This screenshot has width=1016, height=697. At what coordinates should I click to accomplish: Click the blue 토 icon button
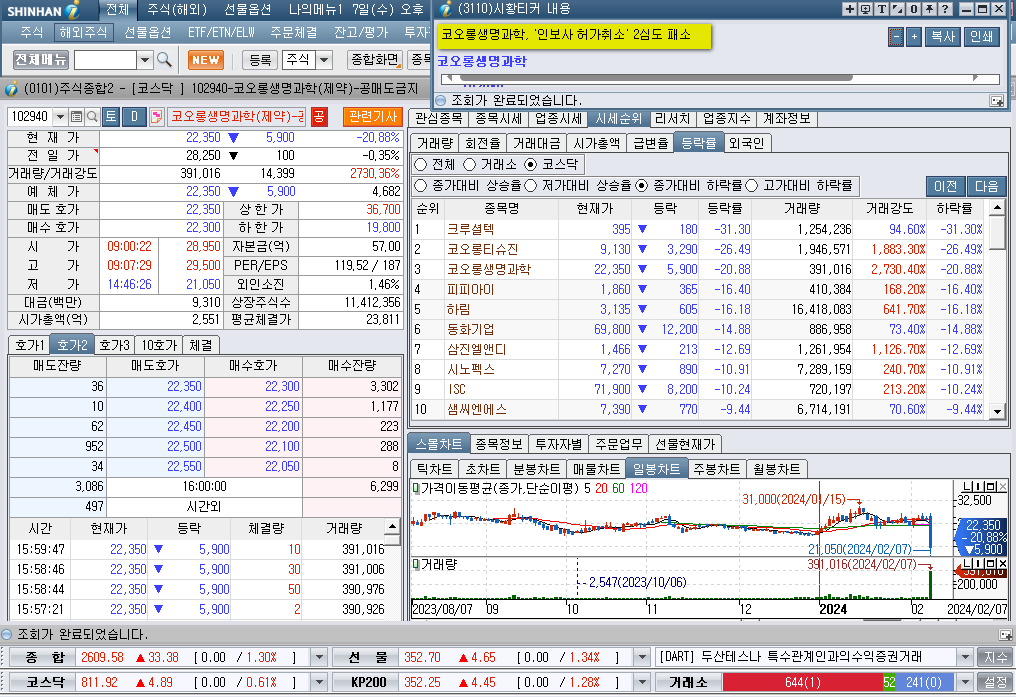111,117
